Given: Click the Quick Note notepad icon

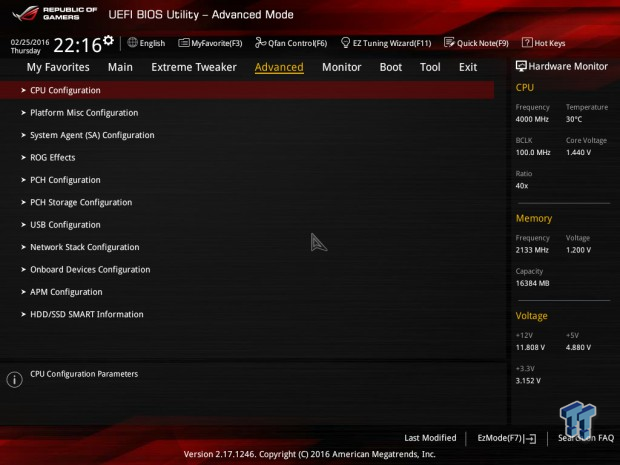Looking at the screenshot, I should [449, 43].
